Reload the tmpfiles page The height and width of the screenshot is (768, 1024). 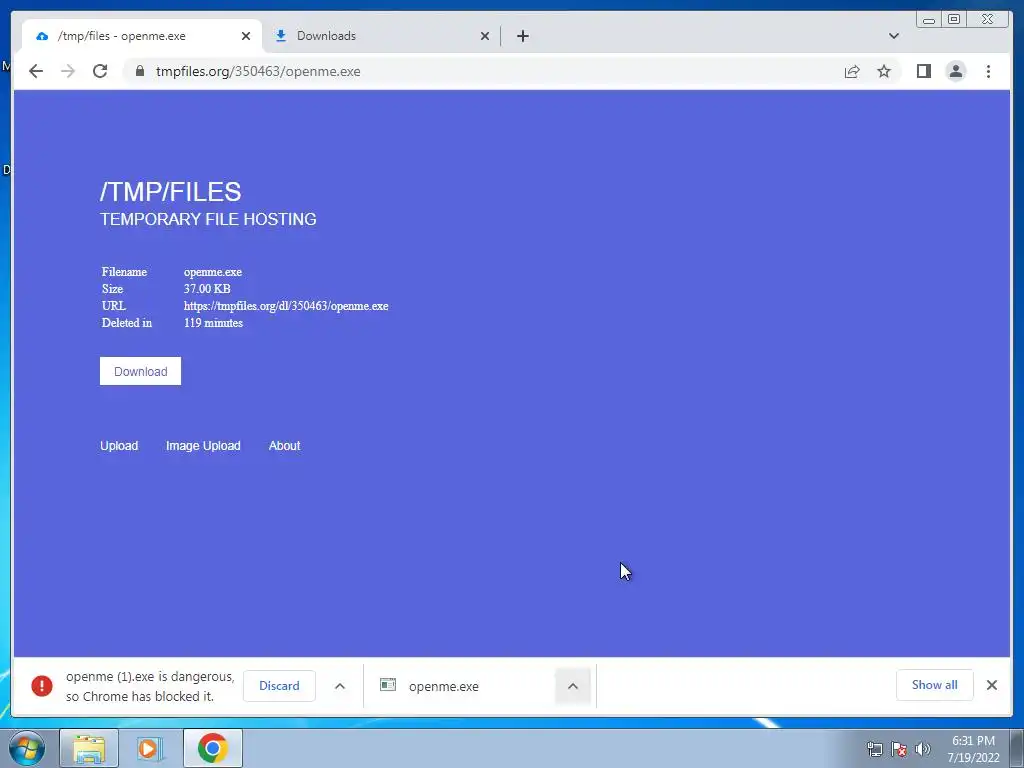point(100,71)
